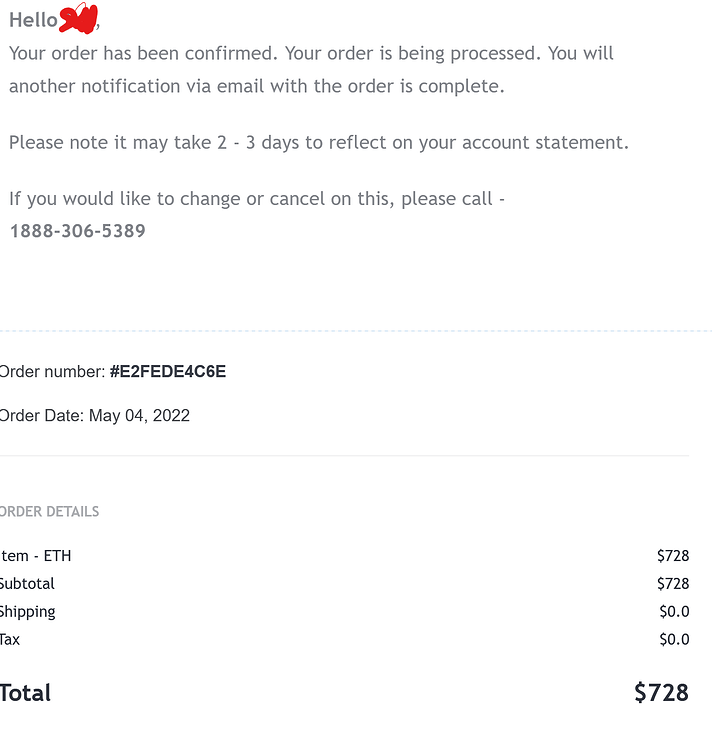Click the Shipping label
This screenshot has width=712, height=750.
click(28, 612)
